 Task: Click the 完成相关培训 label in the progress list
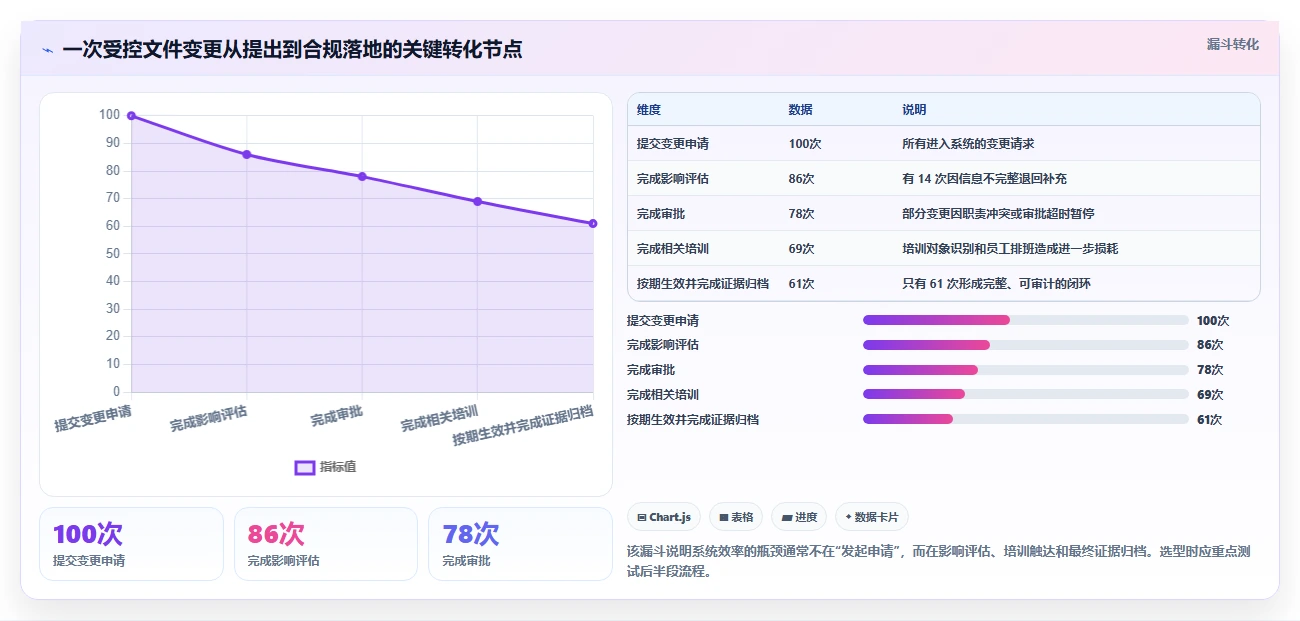pyautogui.click(x=663, y=394)
